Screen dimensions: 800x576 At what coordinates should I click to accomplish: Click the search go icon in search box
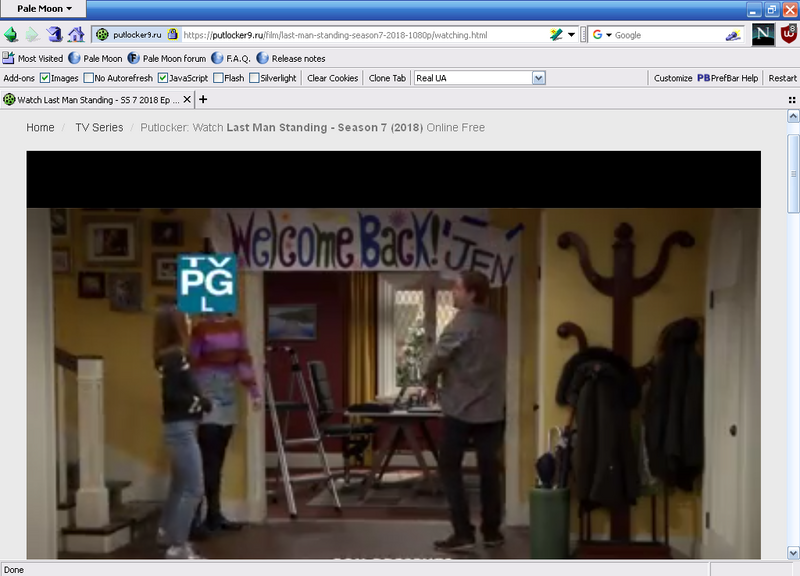tap(733, 35)
